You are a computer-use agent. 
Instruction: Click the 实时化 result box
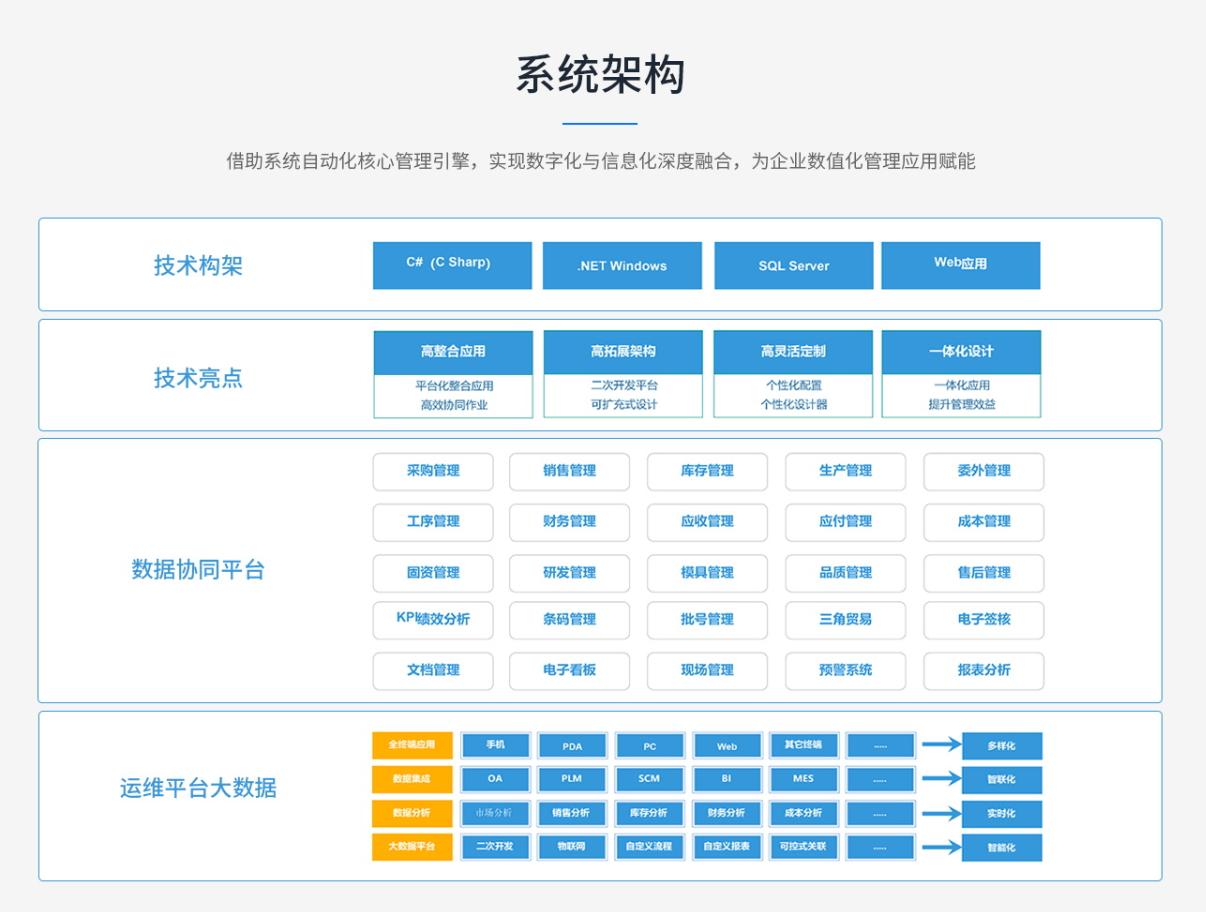pyautogui.click(x=1002, y=813)
